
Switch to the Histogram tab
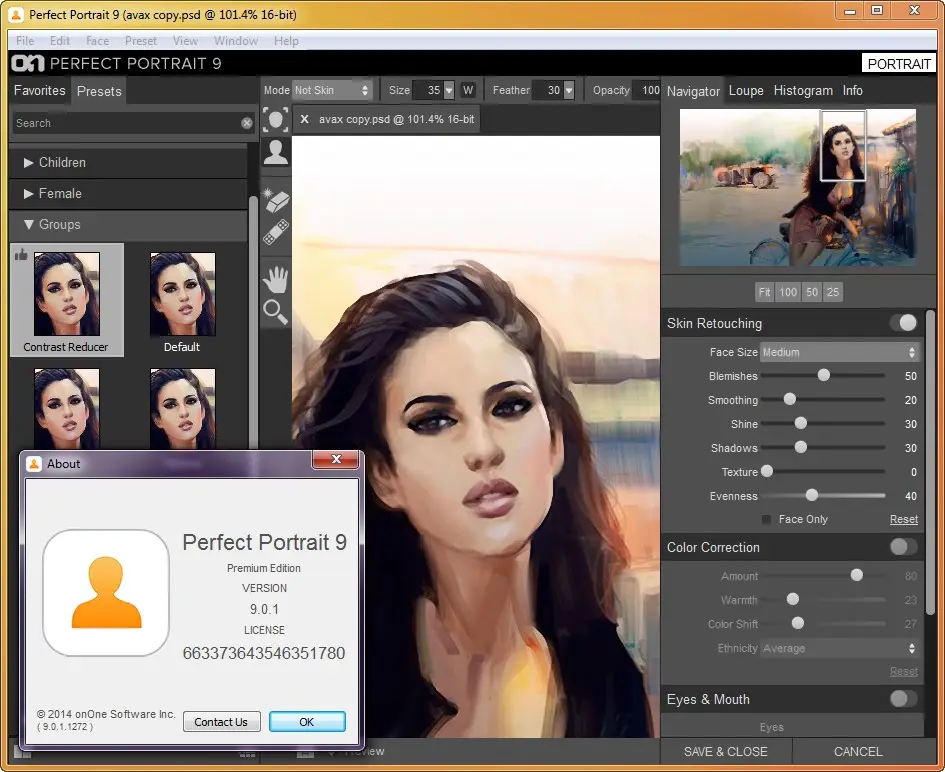803,90
